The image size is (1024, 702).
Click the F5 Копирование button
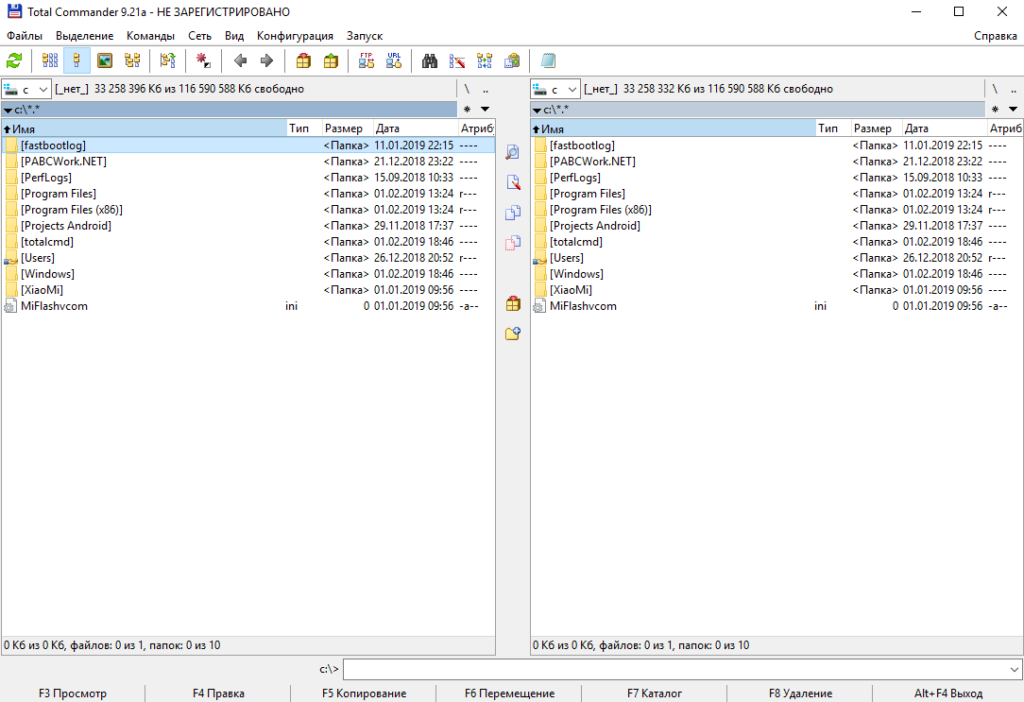tap(364, 693)
